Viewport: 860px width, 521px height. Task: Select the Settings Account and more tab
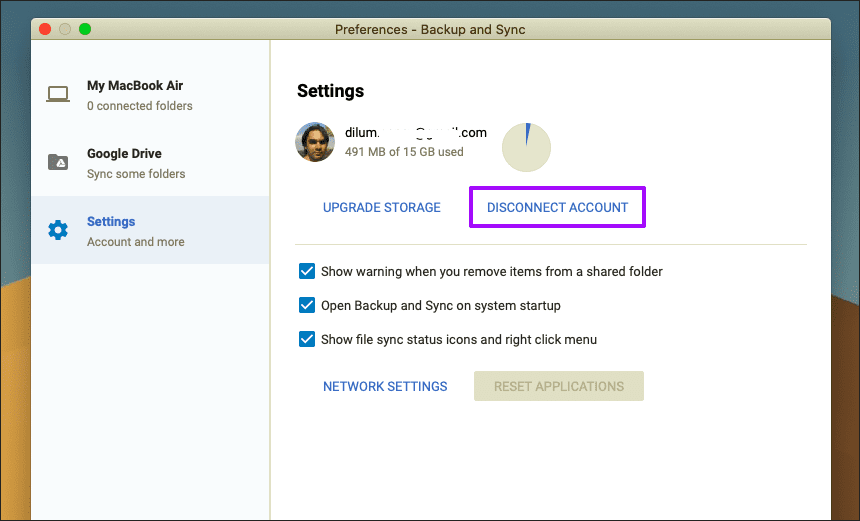[x=150, y=230]
